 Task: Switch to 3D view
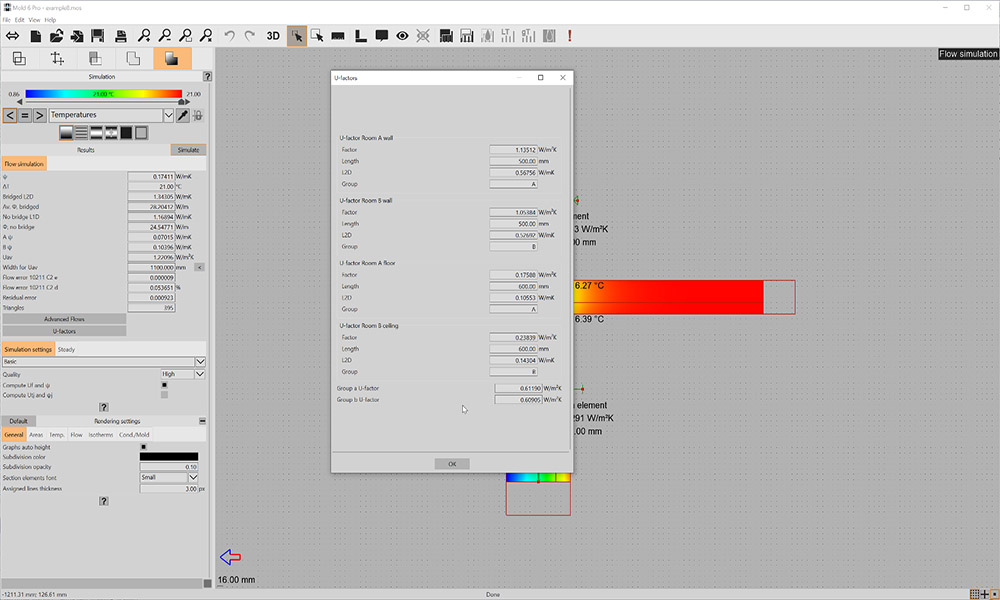point(273,36)
